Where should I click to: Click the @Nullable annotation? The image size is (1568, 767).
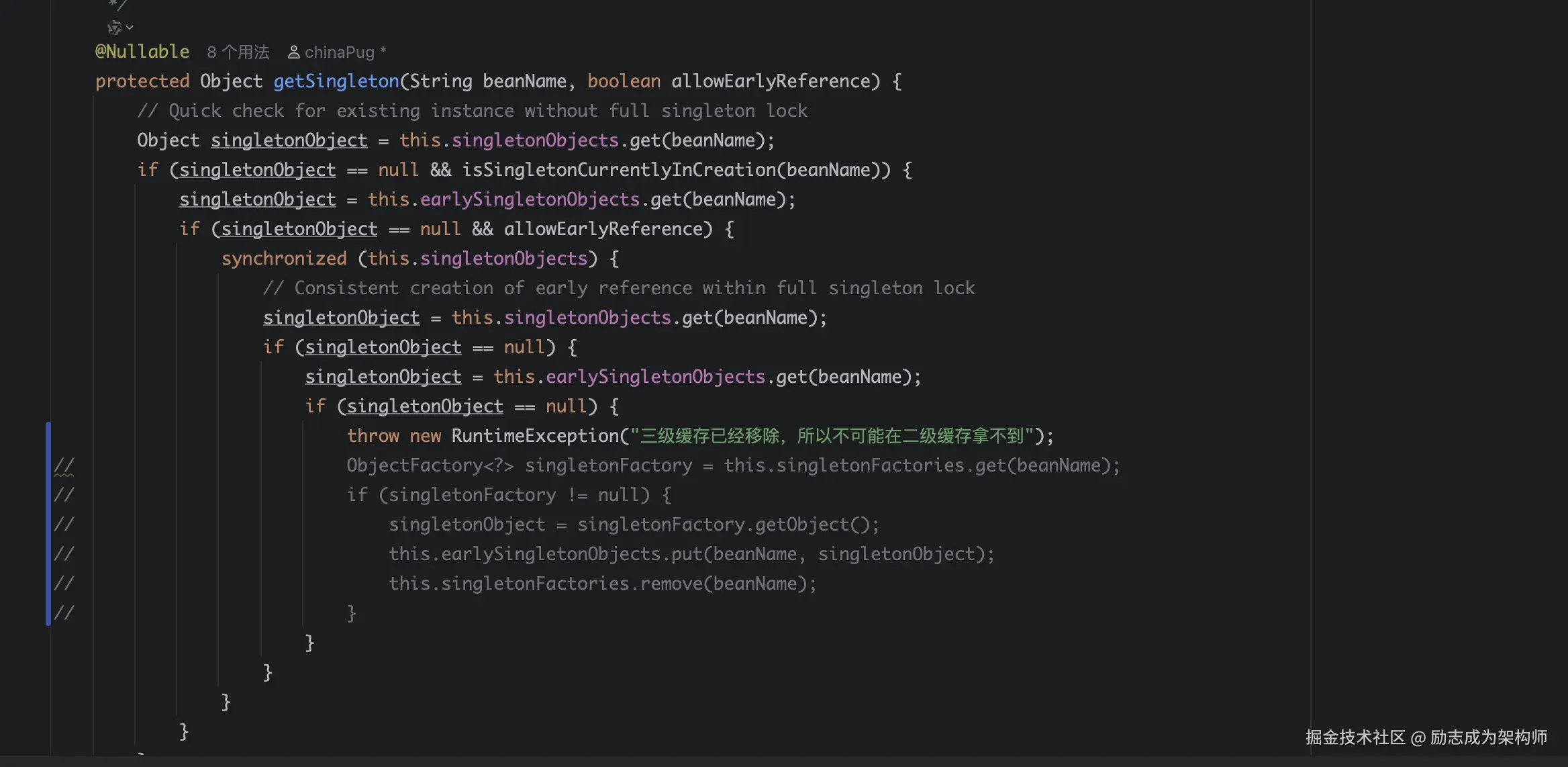[142, 52]
